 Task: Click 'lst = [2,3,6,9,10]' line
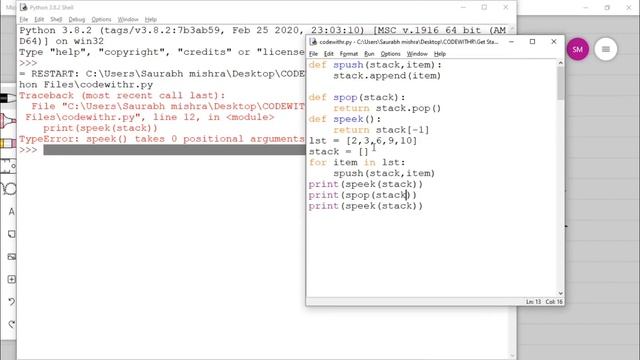tap(363, 141)
